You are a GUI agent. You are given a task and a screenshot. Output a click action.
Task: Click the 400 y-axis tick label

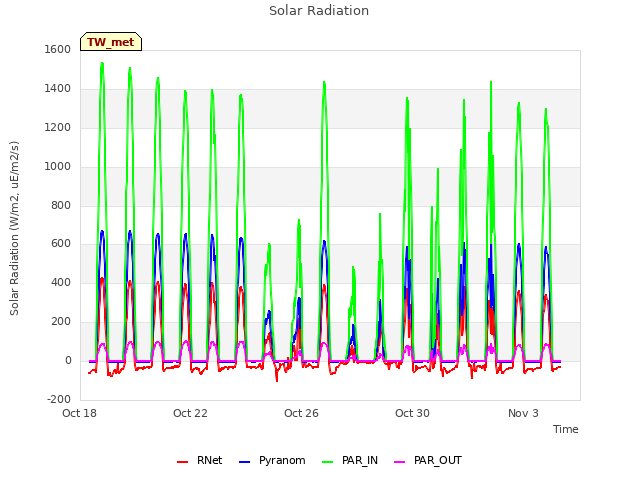point(61,282)
